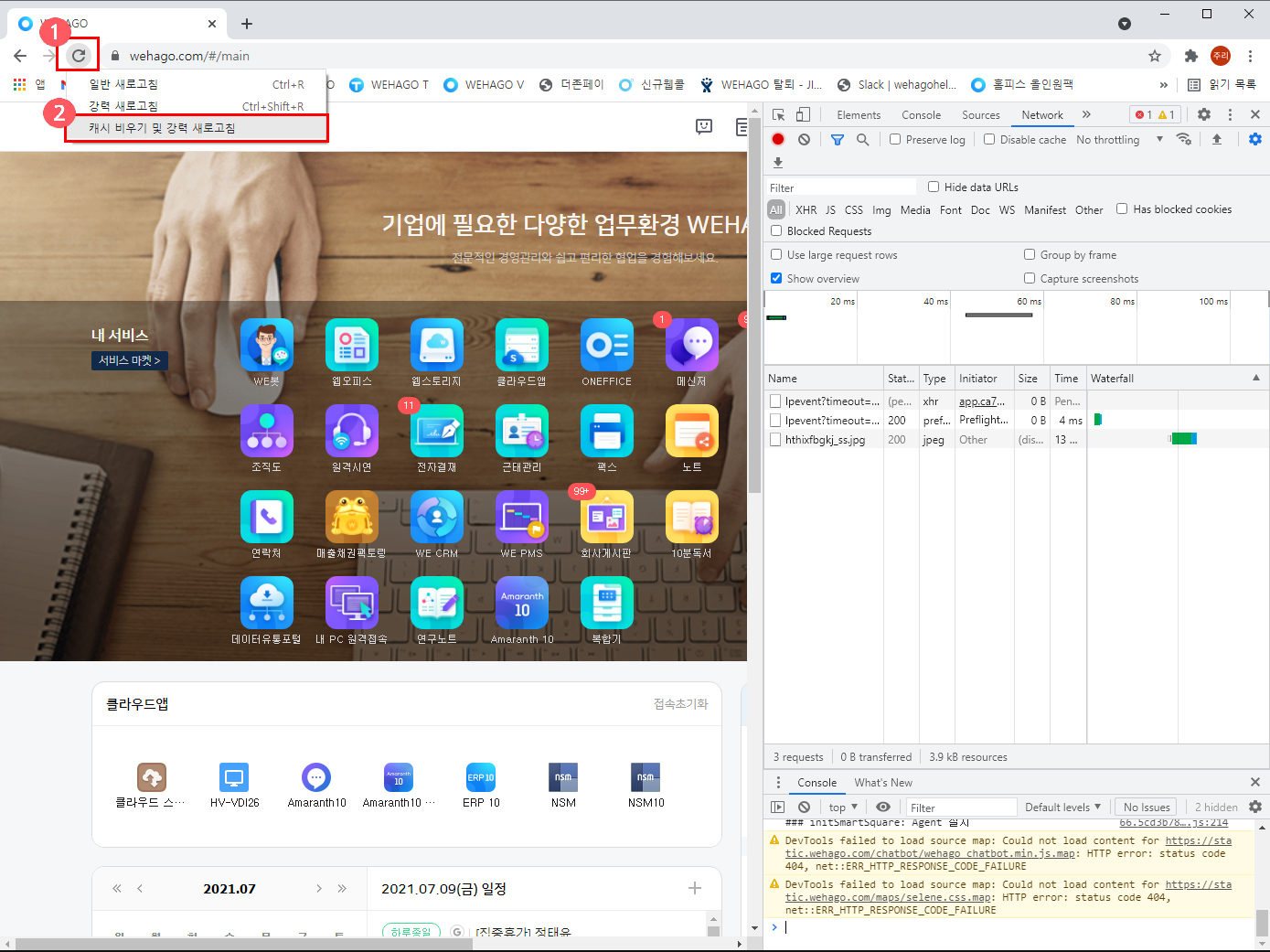Uncheck the Show overview checkbox

coord(776,279)
